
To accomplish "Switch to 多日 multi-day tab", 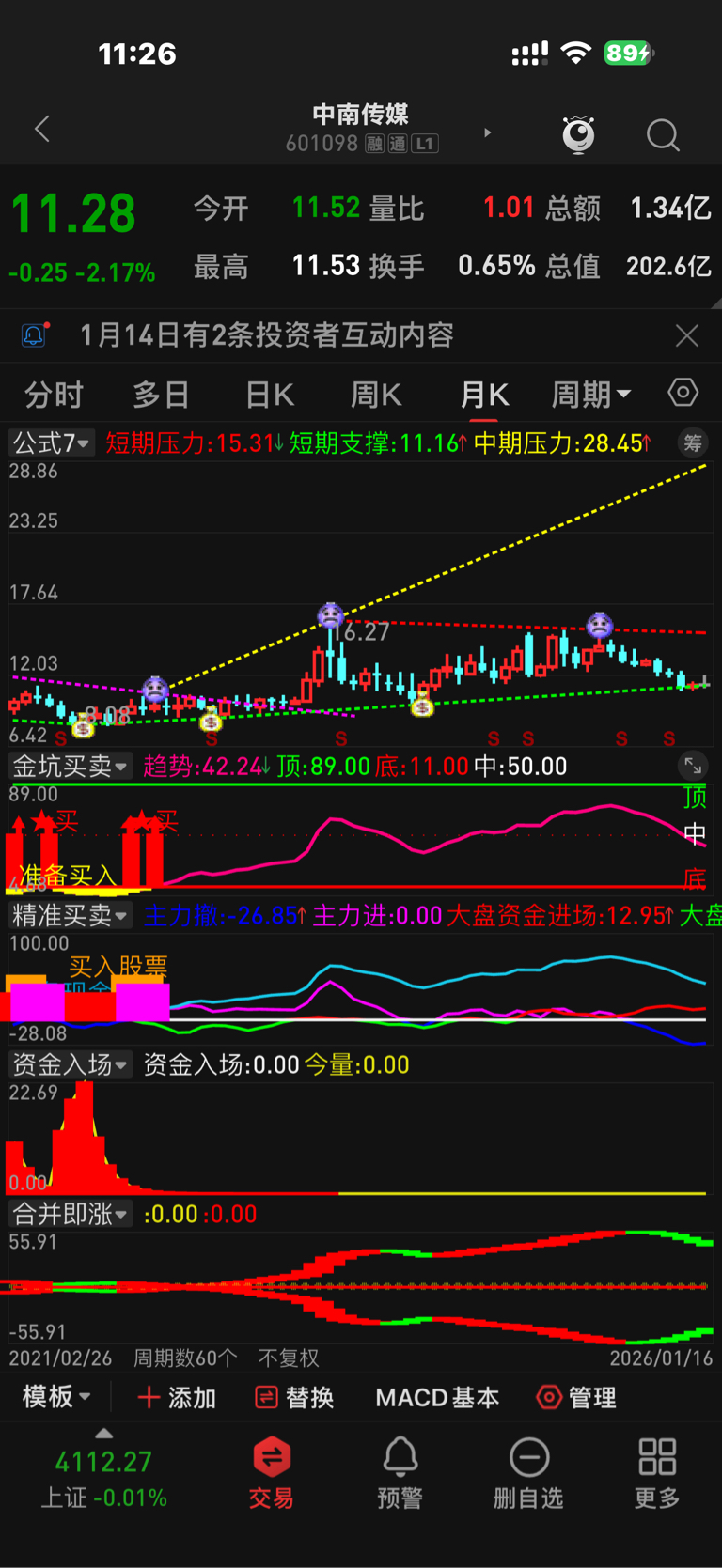I will click(x=161, y=395).
